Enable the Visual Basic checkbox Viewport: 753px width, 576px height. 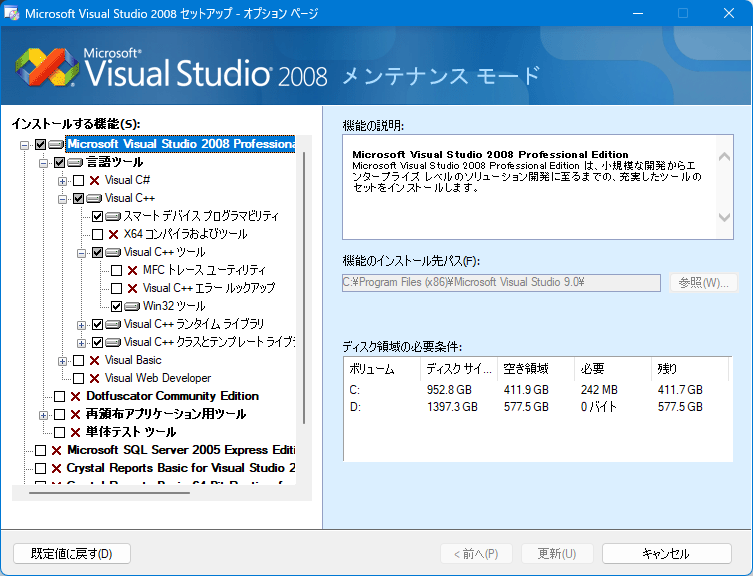coord(78,361)
